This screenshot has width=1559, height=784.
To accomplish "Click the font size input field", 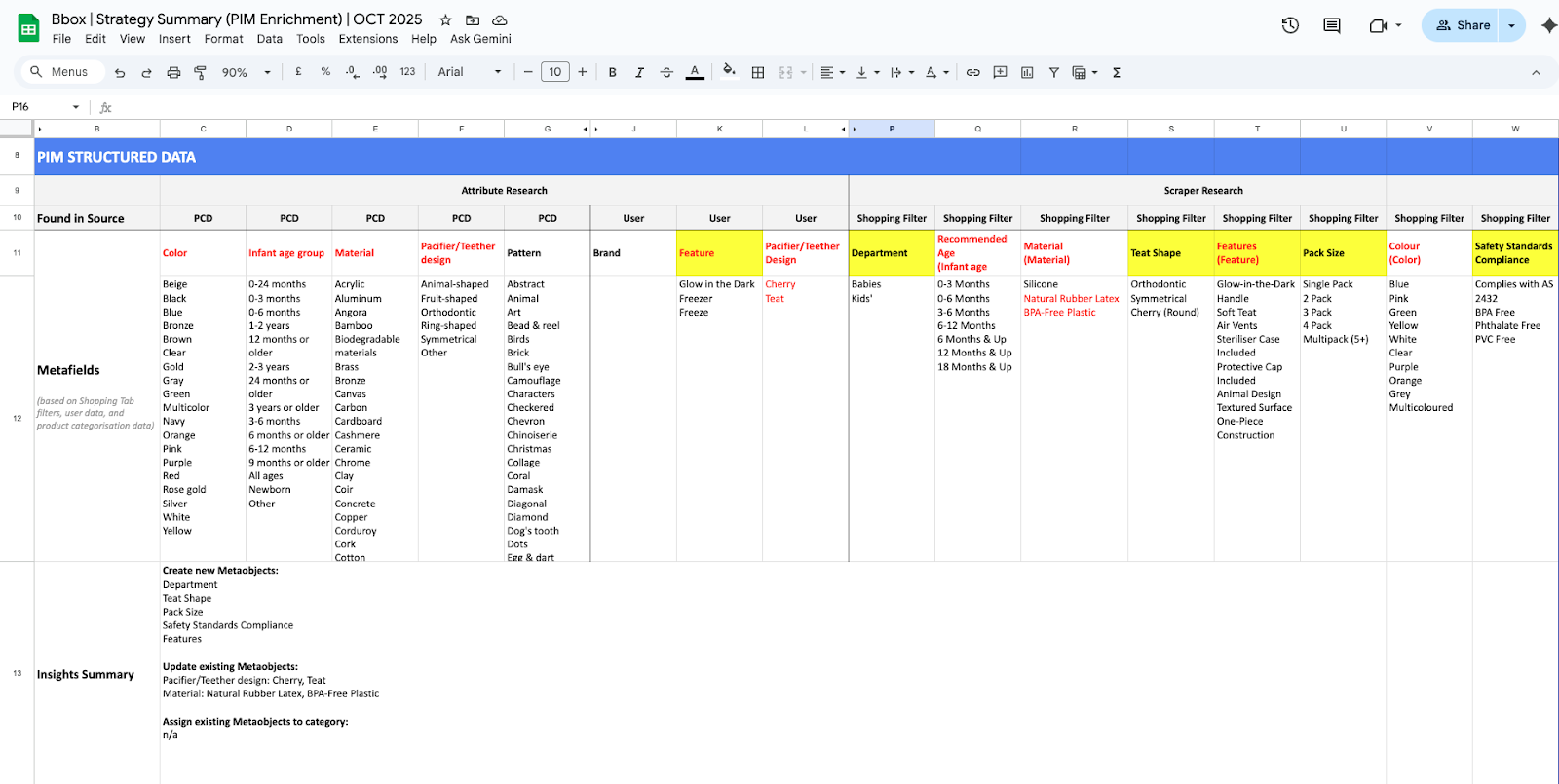I will point(554,72).
